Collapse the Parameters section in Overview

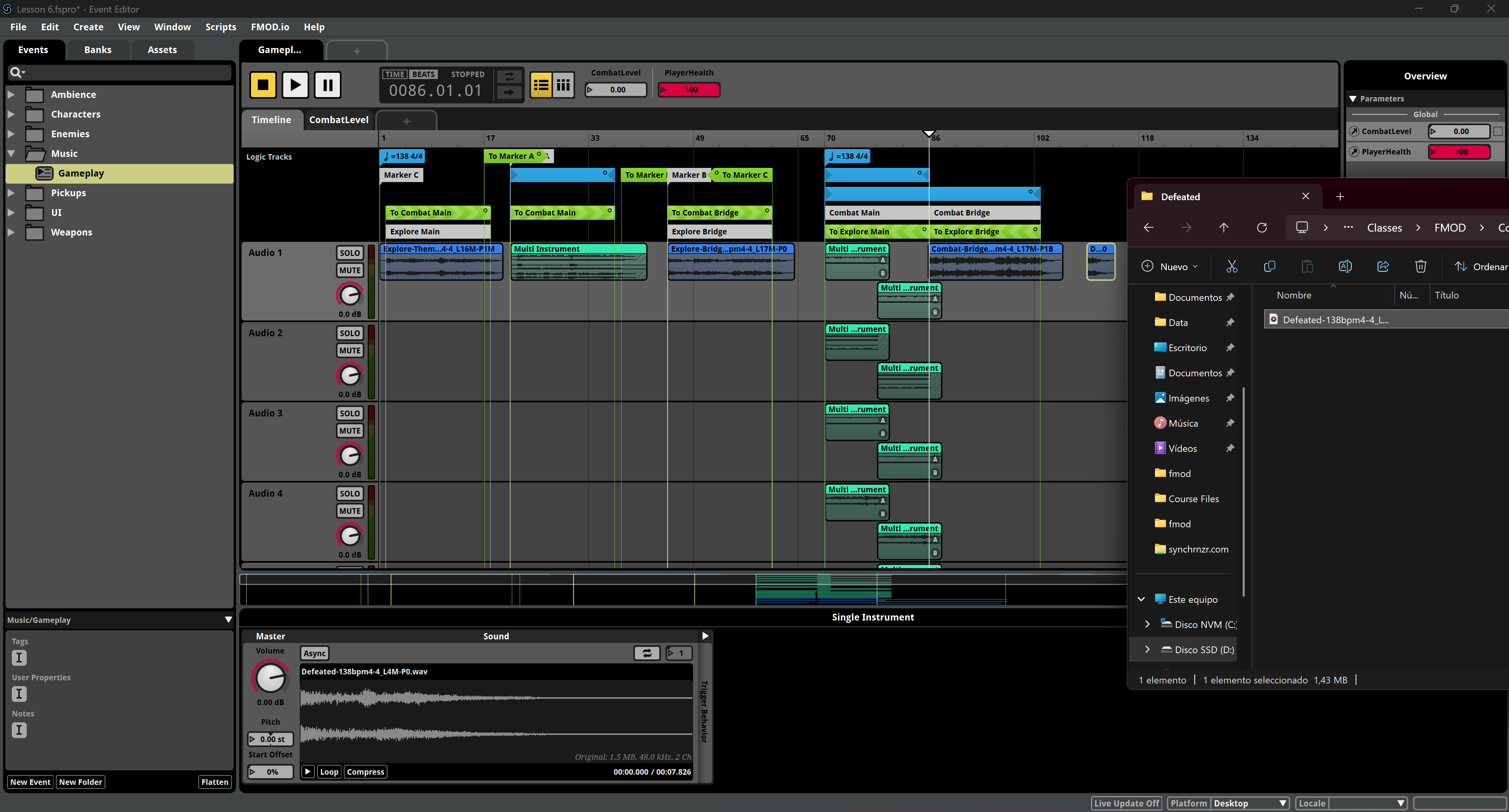(x=1352, y=99)
